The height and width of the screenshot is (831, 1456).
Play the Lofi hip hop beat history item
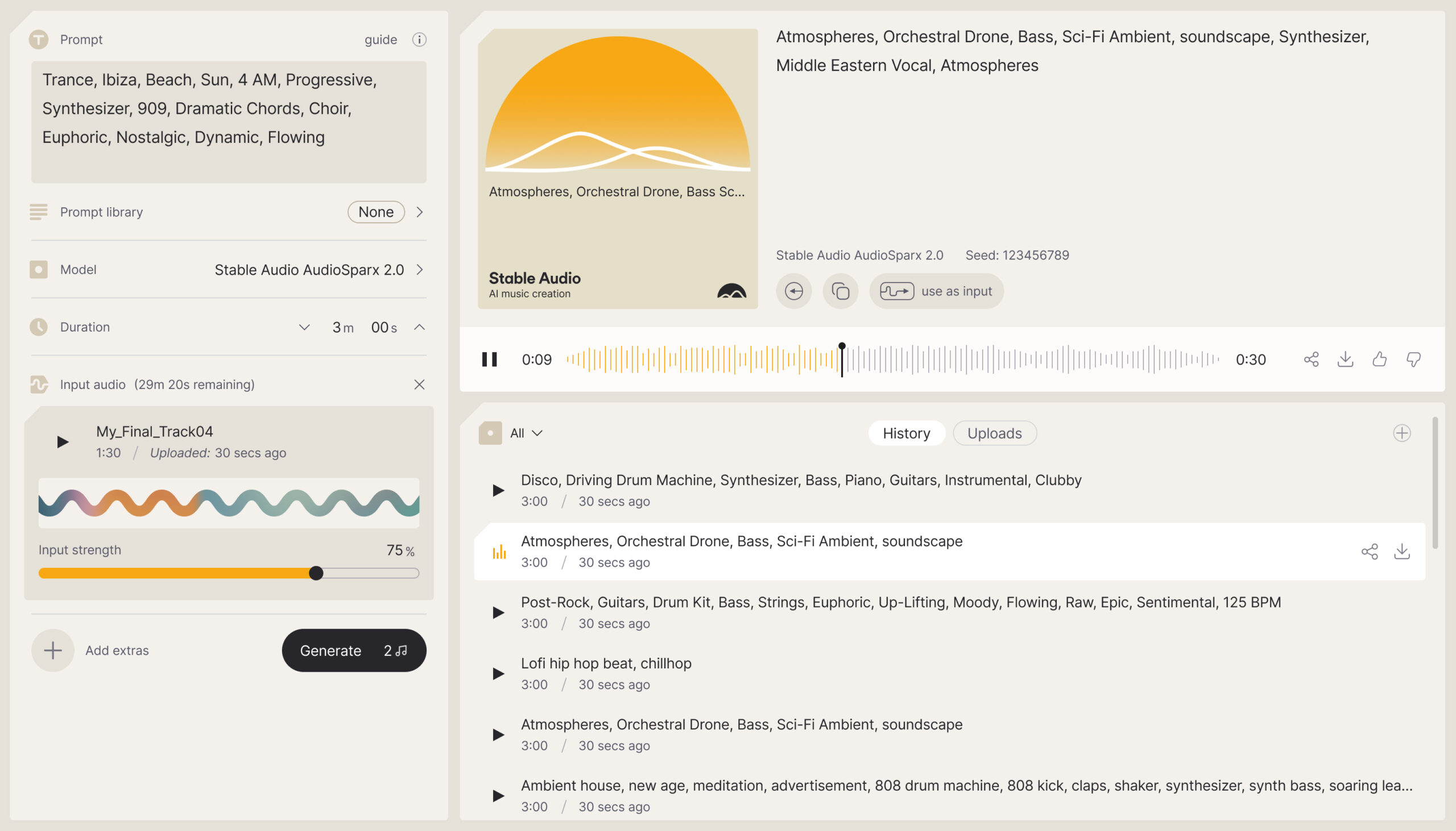click(x=499, y=673)
